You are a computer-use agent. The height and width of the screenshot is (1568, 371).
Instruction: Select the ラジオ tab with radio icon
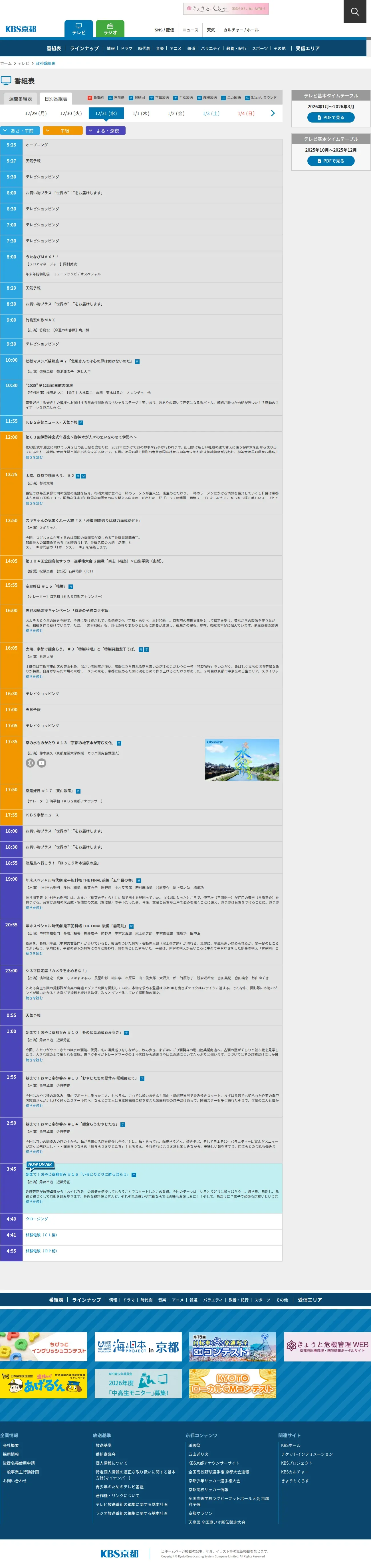pos(110,29)
